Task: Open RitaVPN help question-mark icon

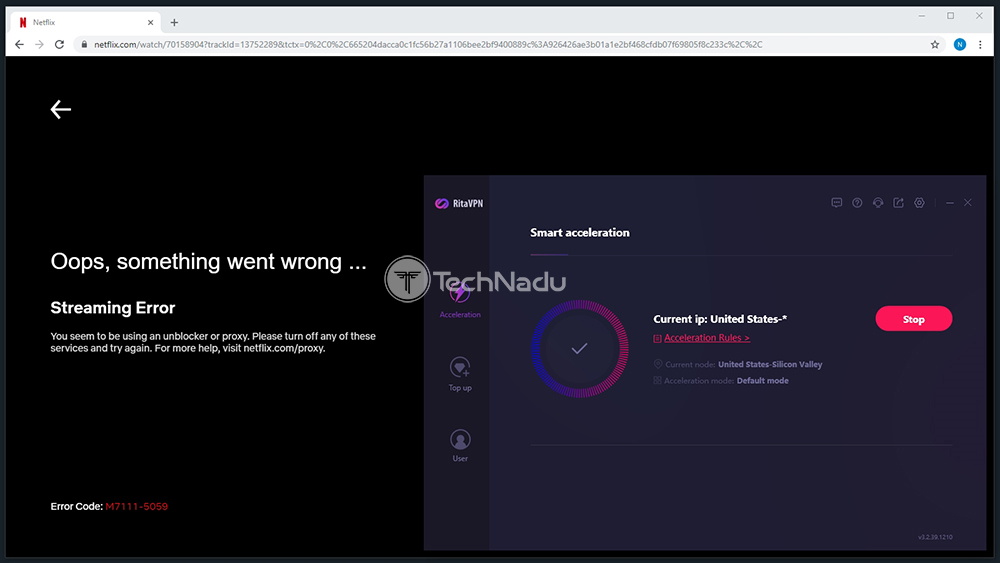Action: click(x=857, y=203)
